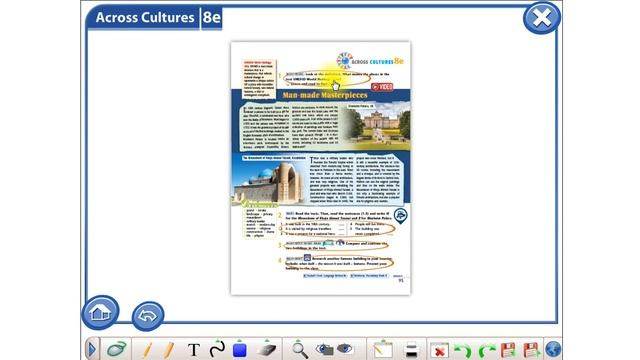Open the notepad page tool
Image resolution: width=640 pixels, height=360 pixels.
click(x=383, y=349)
